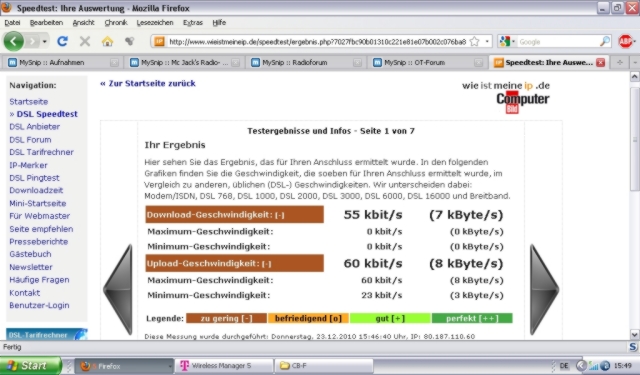Open the Ansicht menu

[x=83, y=23]
